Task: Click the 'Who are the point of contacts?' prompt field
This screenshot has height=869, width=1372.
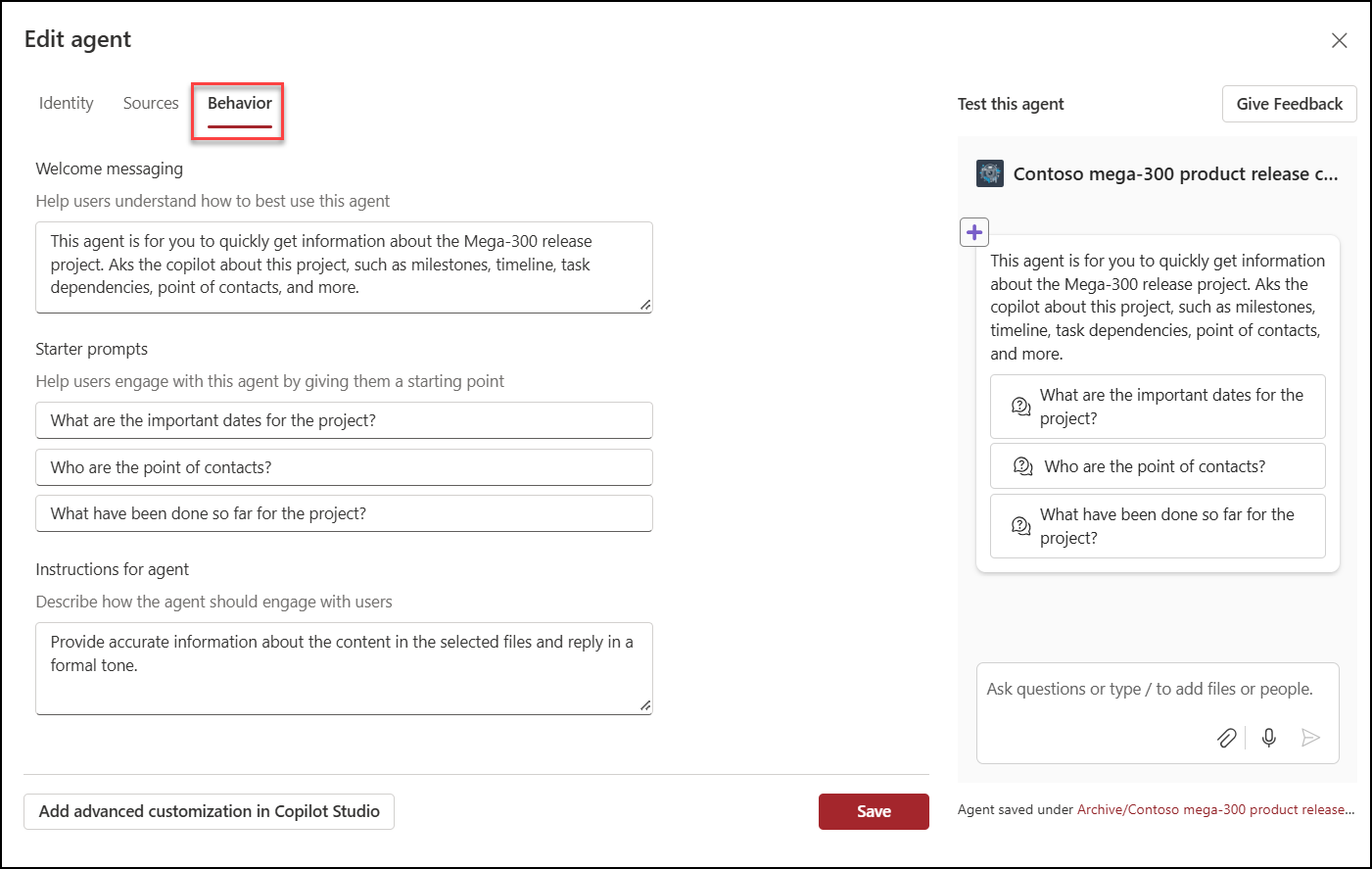Action: (343, 466)
